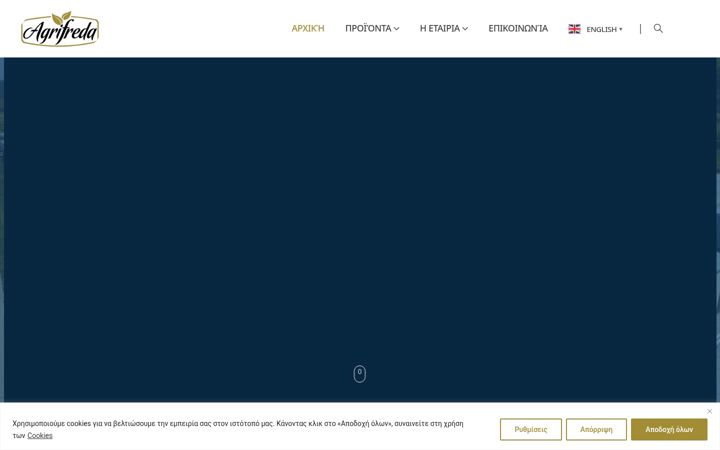Click the Απόρριψη cookie button

596,429
